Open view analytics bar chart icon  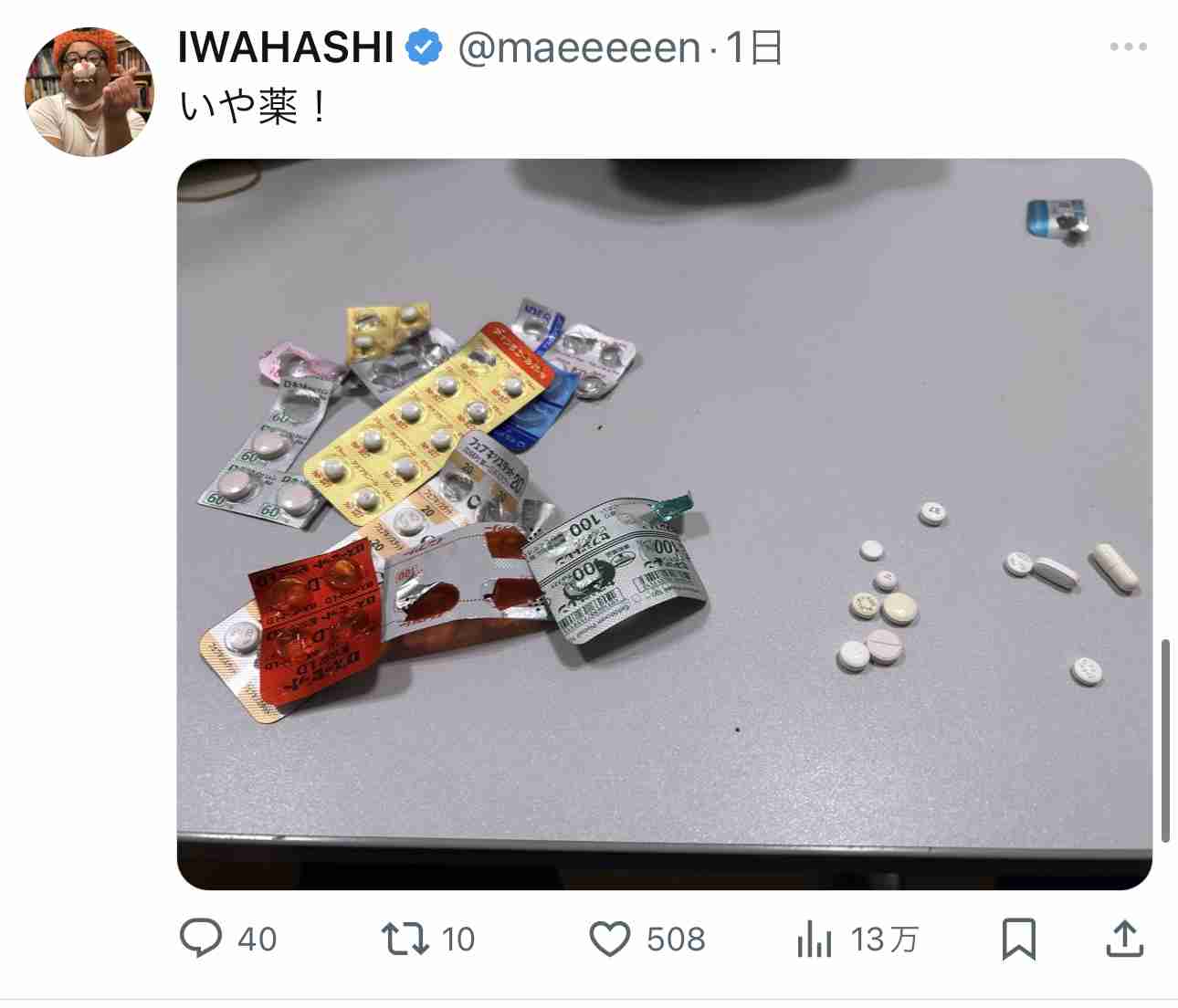click(814, 939)
